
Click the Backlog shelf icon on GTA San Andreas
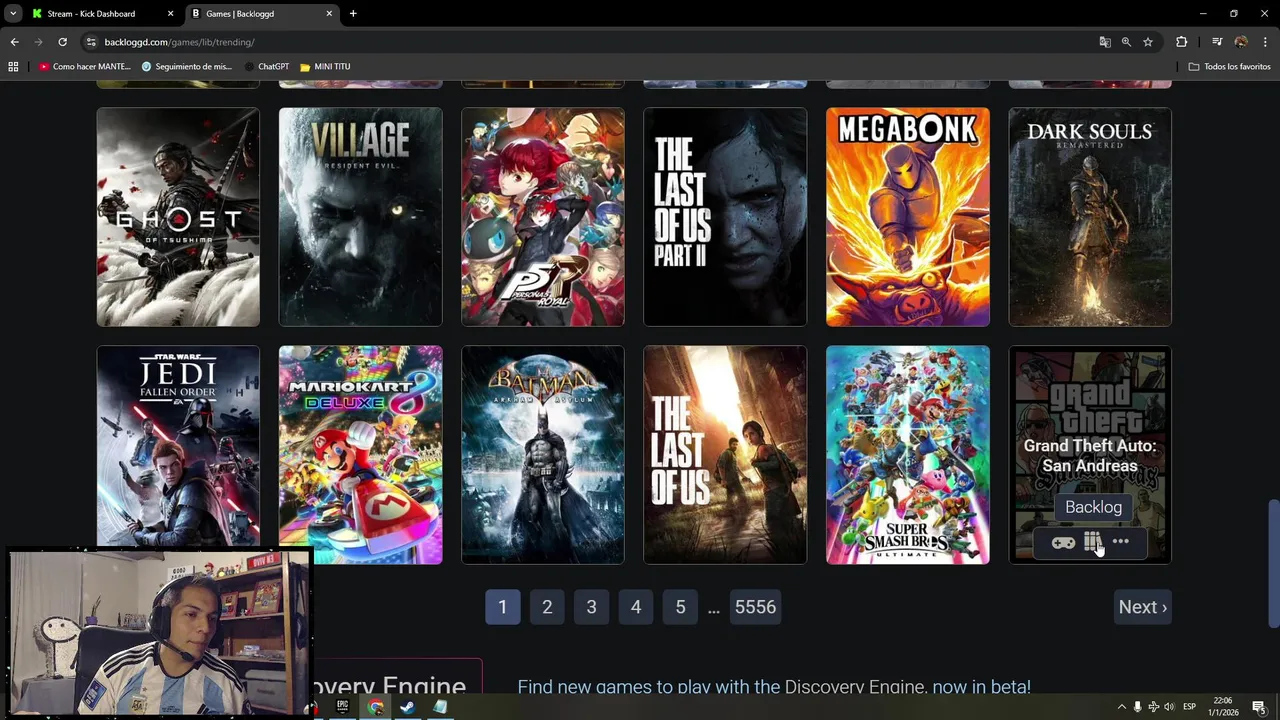click(1092, 542)
